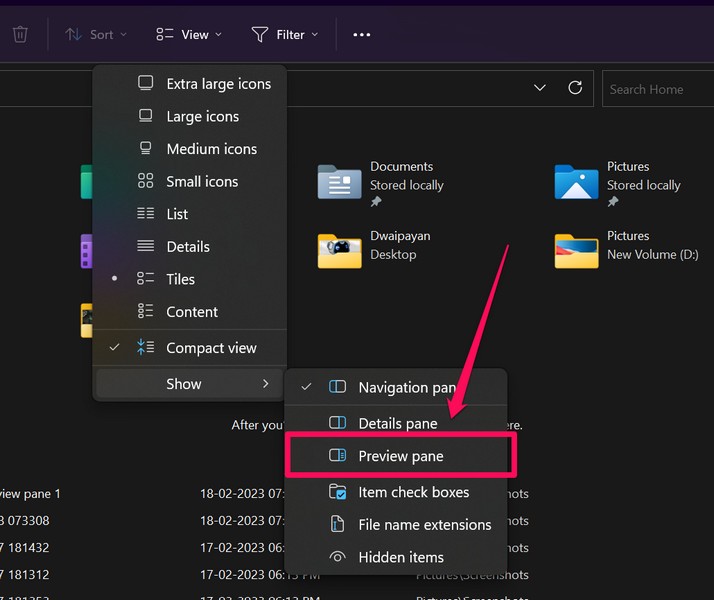Expand address bar history chevron
714x600 pixels.
click(x=540, y=88)
